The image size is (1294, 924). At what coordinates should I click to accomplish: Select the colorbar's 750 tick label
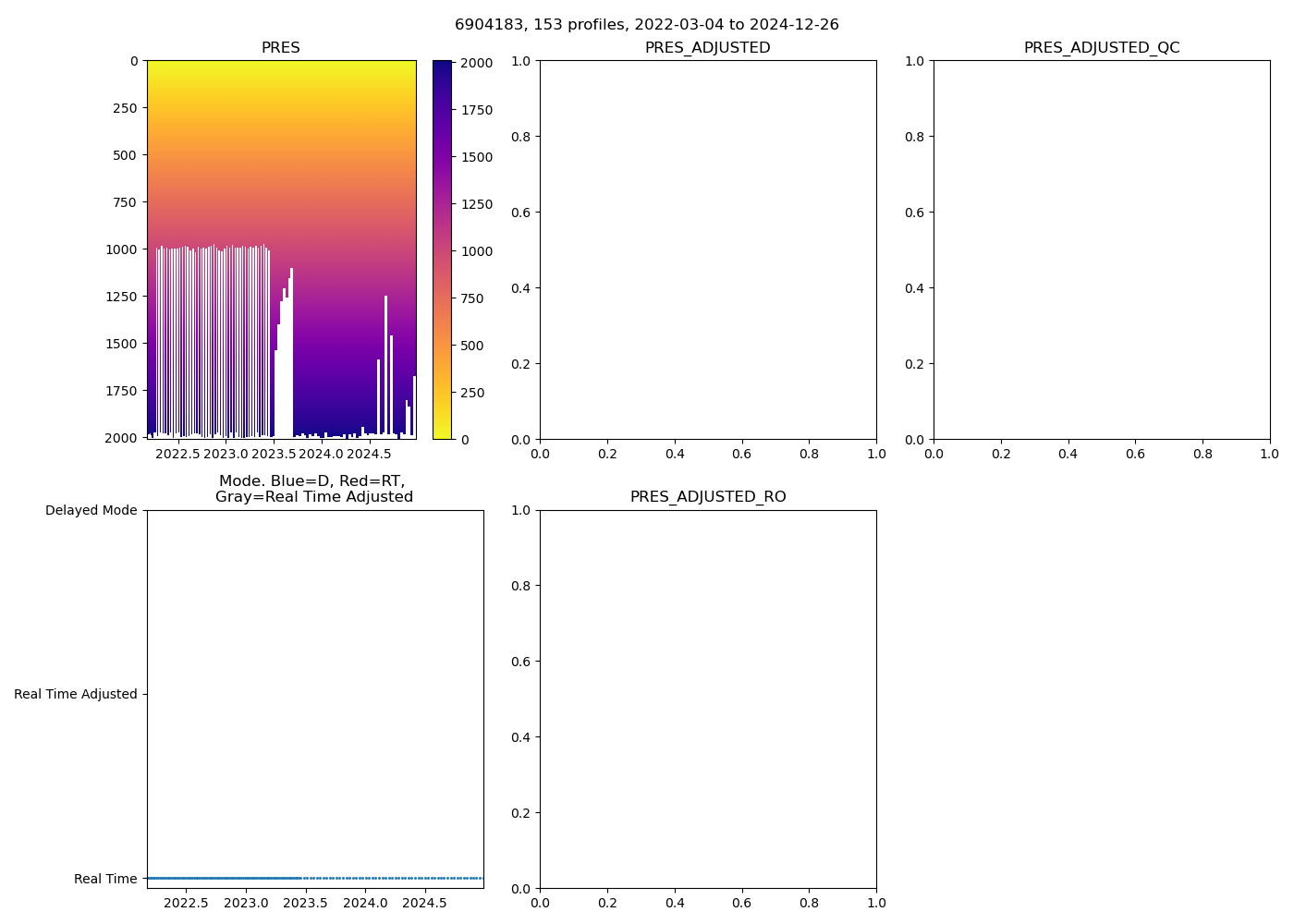tap(472, 298)
